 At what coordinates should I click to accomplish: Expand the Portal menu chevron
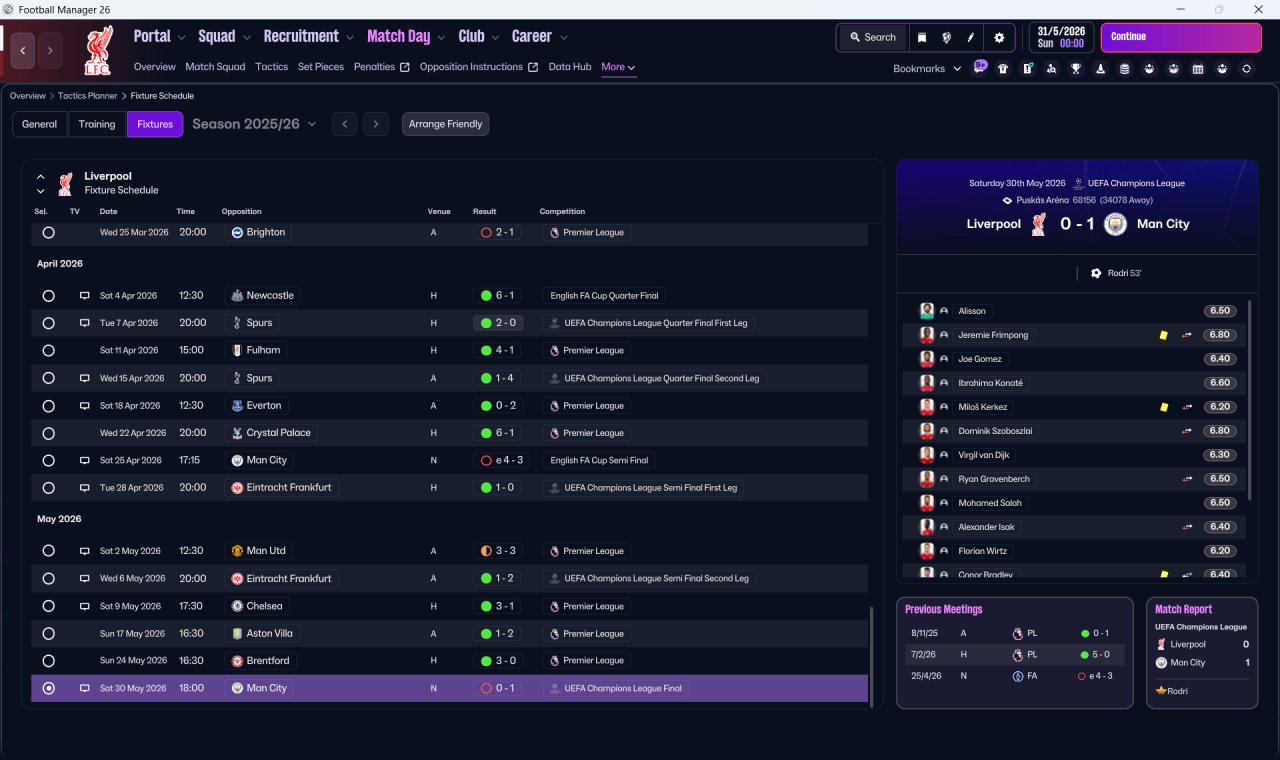pos(181,37)
